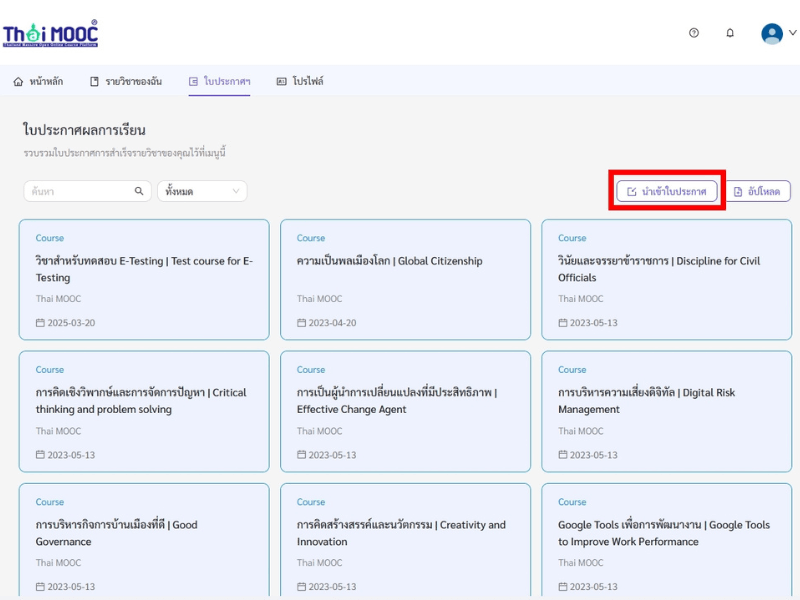Expand the account menu chevron
Viewport: 800px width, 600px height.
(792, 33)
